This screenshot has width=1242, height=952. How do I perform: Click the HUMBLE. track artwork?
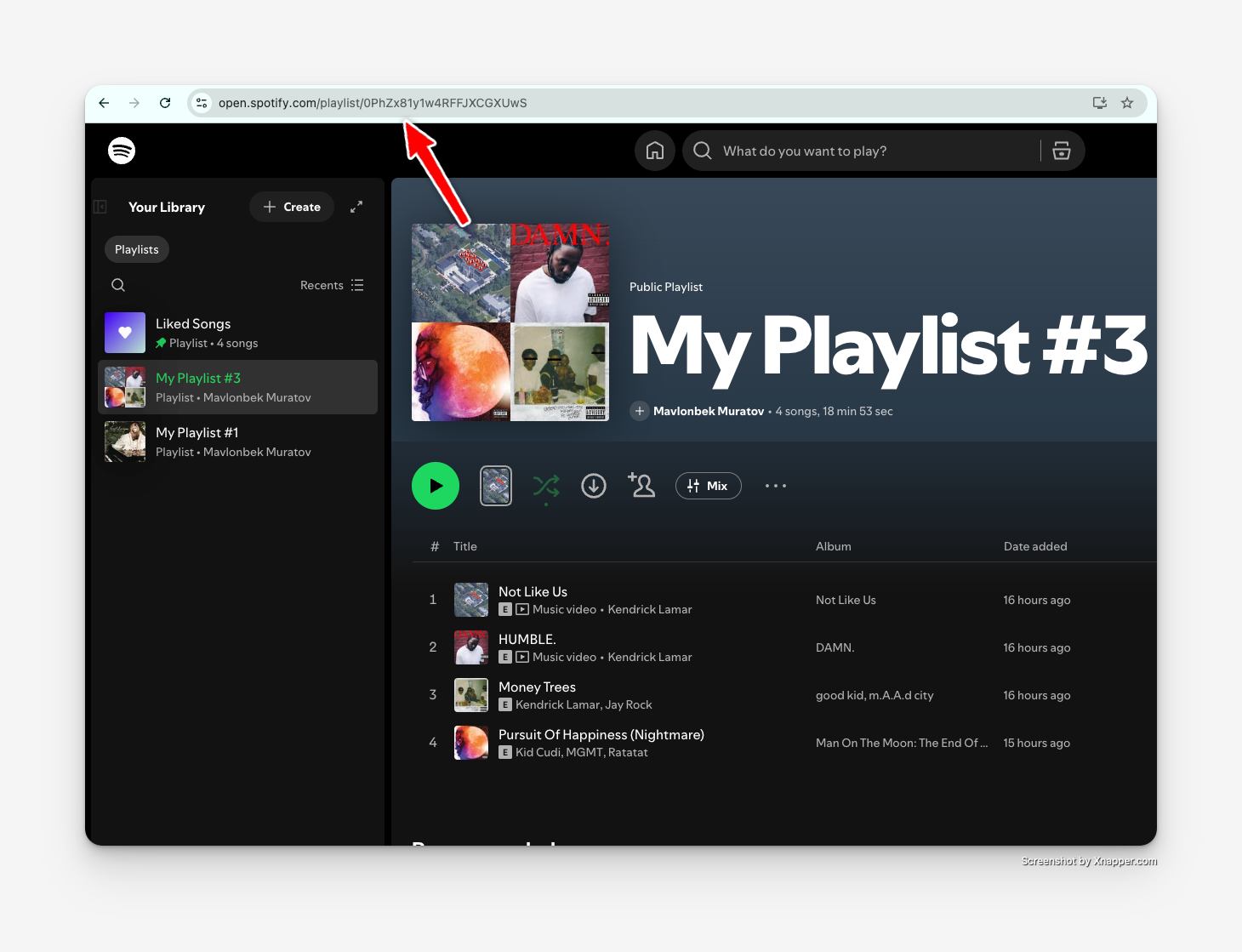471,647
